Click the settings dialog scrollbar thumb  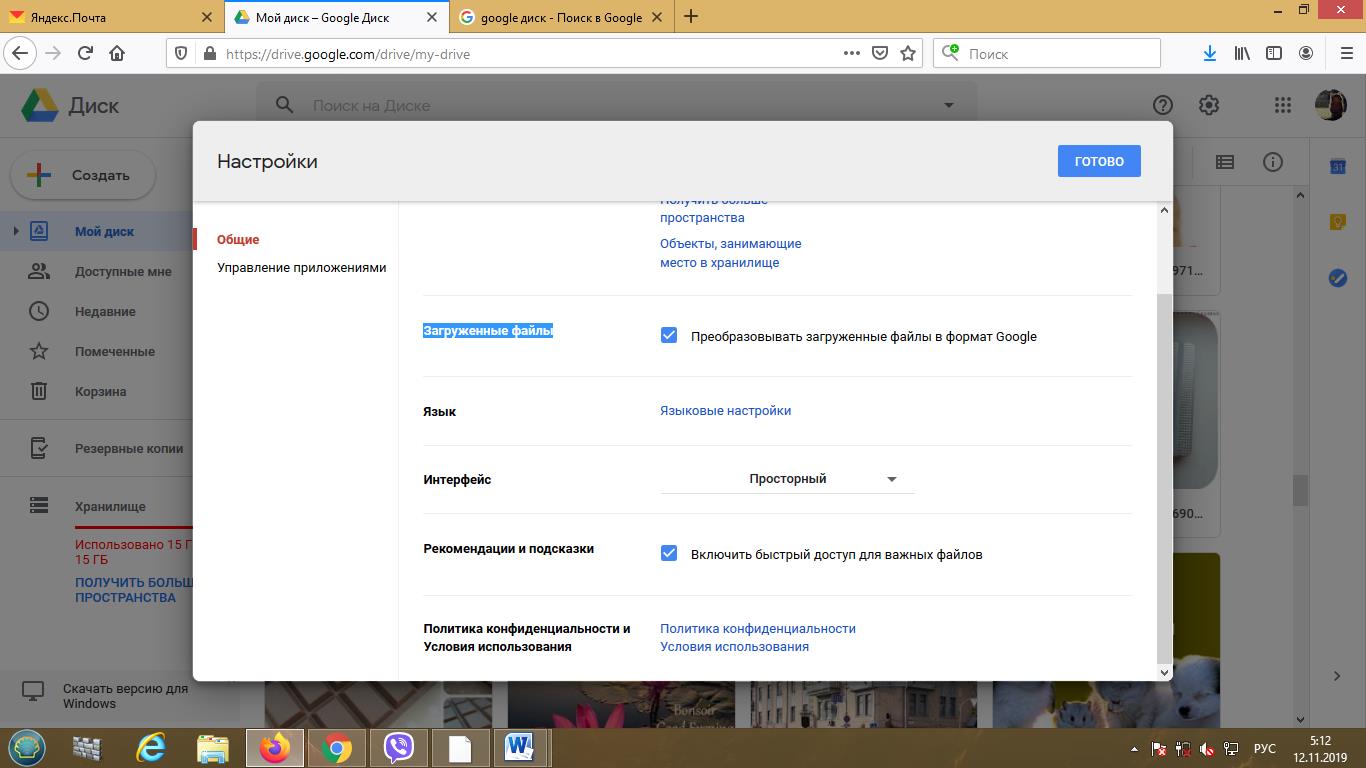[x=1163, y=478]
